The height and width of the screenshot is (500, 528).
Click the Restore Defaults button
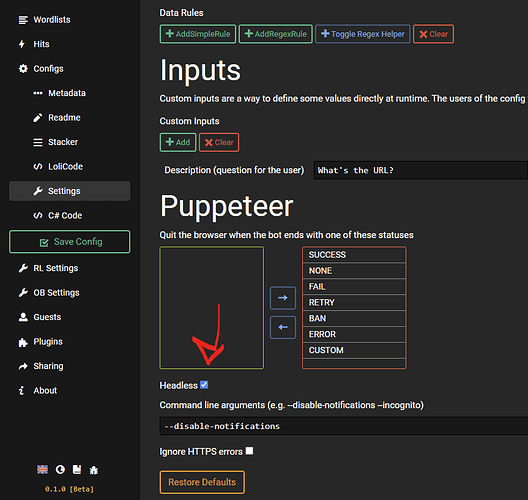click(x=202, y=482)
